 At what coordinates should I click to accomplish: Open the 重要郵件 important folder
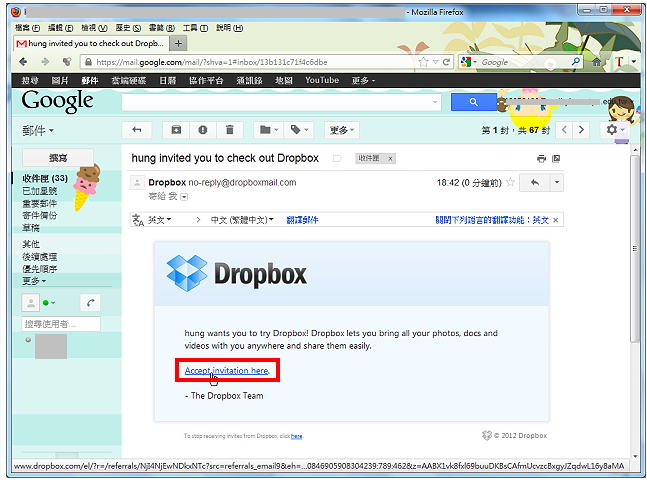pyautogui.click(x=40, y=203)
